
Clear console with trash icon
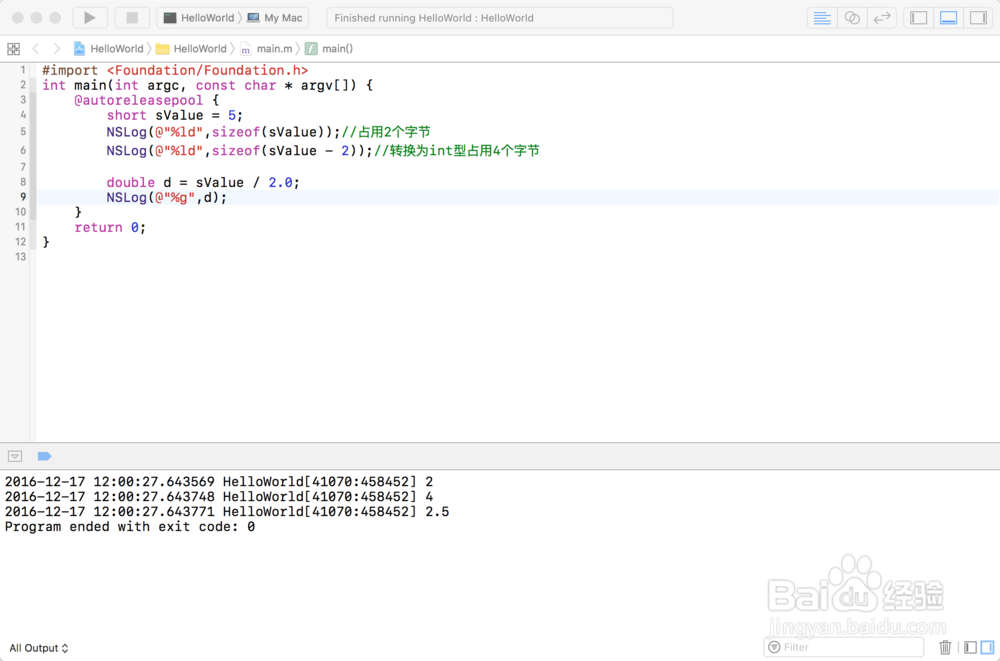point(945,648)
